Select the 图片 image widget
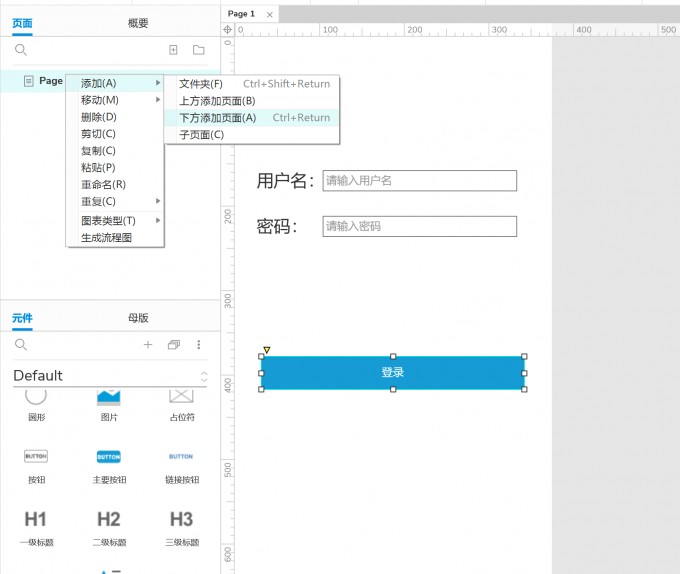This screenshot has width=680, height=574. [x=109, y=405]
